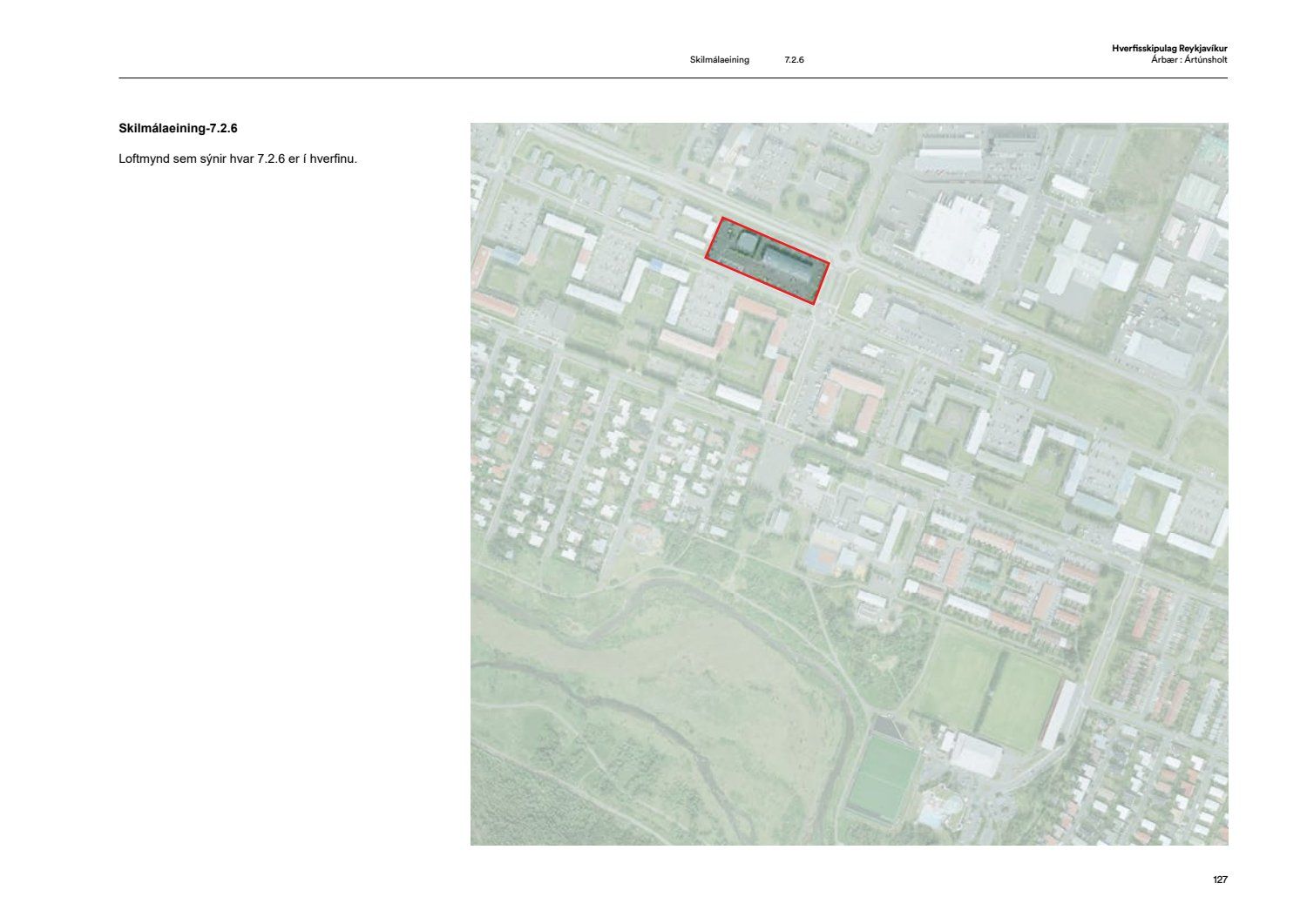
Task: Click the Skilmálaeining label in page header
Action: [x=719, y=60]
